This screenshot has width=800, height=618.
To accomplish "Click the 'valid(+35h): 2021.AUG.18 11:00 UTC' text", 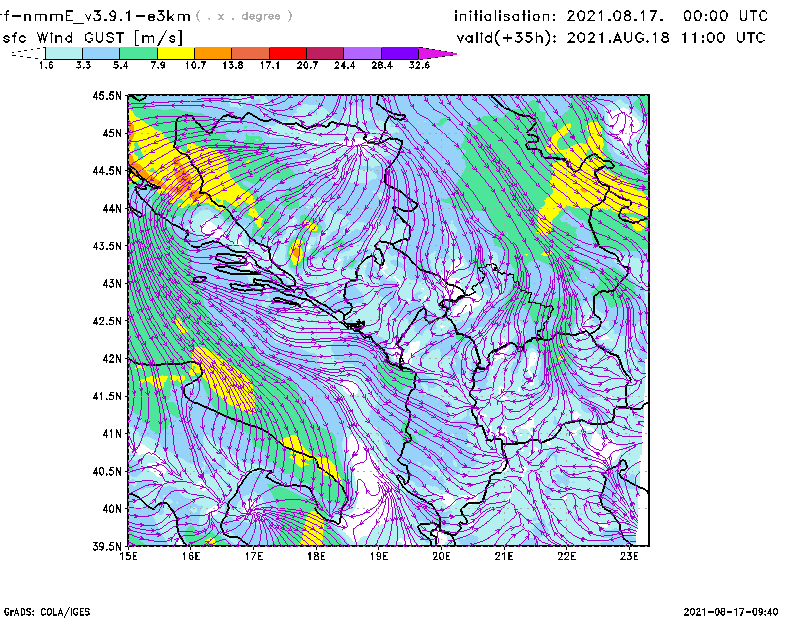I will coord(611,38).
